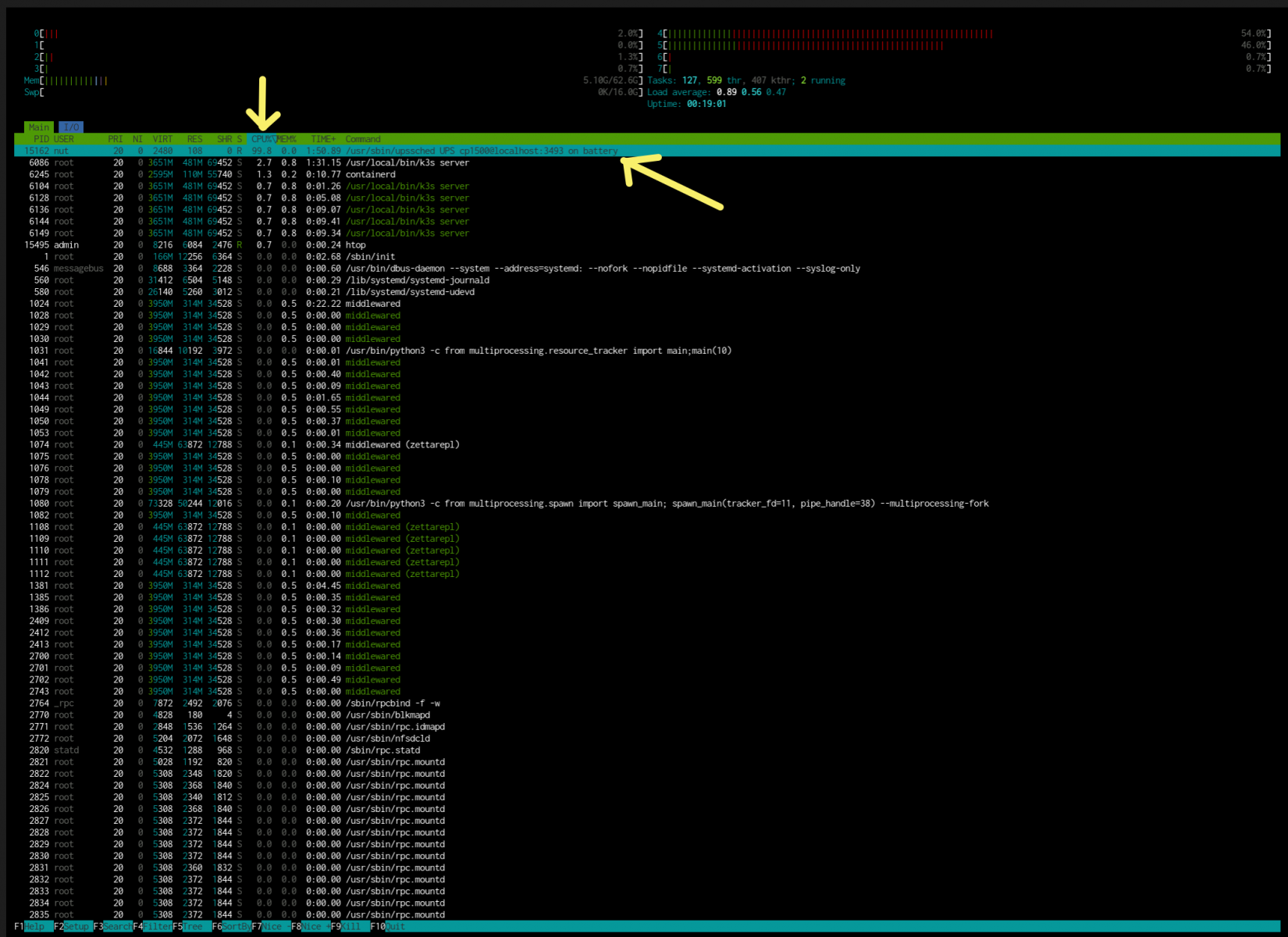Click the CPU 4 usage meter bar
The image size is (1288, 937).
pos(964,34)
